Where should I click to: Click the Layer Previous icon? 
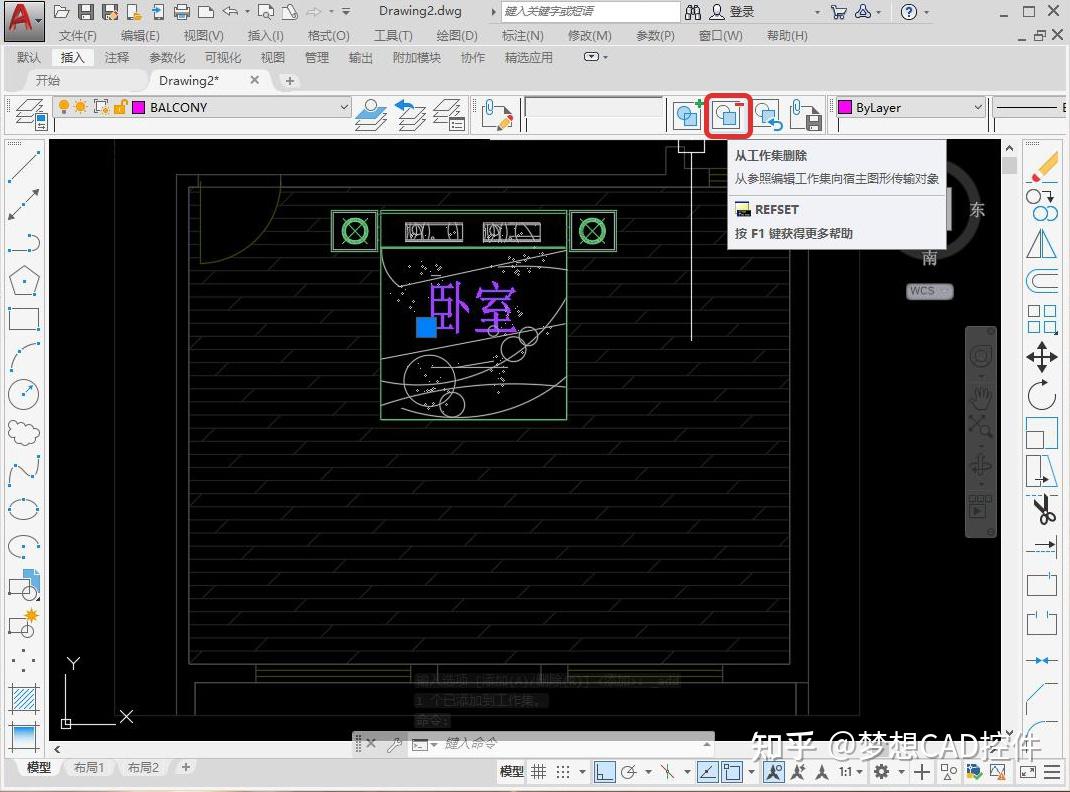[x=411, y=115]
